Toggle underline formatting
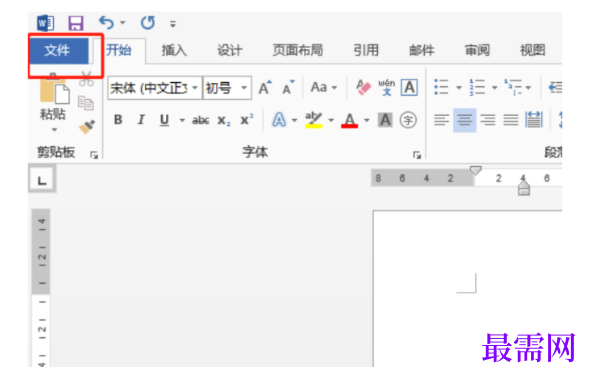This screenshot has width=594, height=379. pos(164,120)
